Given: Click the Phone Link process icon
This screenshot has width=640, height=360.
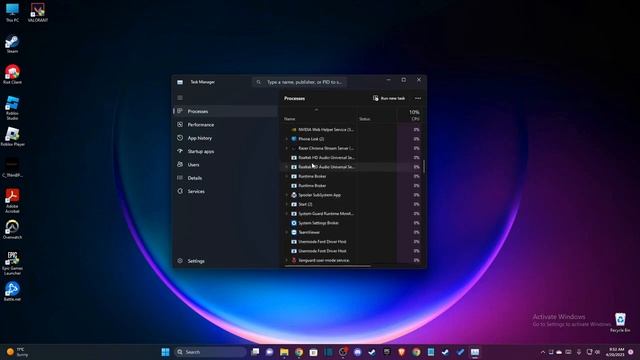Looking at the screenshot, I should [x=293, y=139].
